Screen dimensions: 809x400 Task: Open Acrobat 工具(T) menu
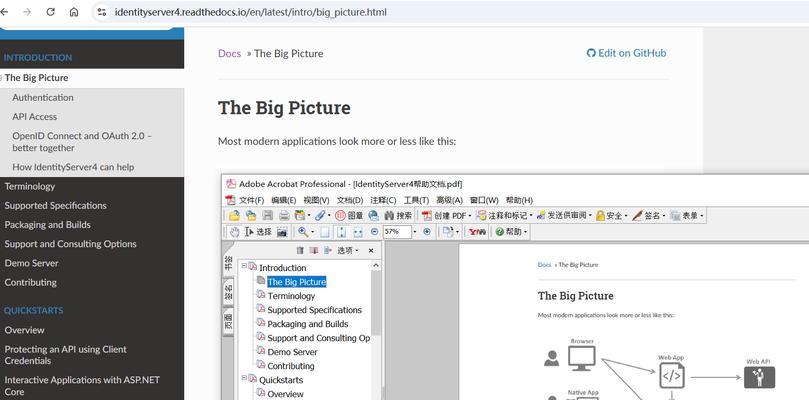416,200
